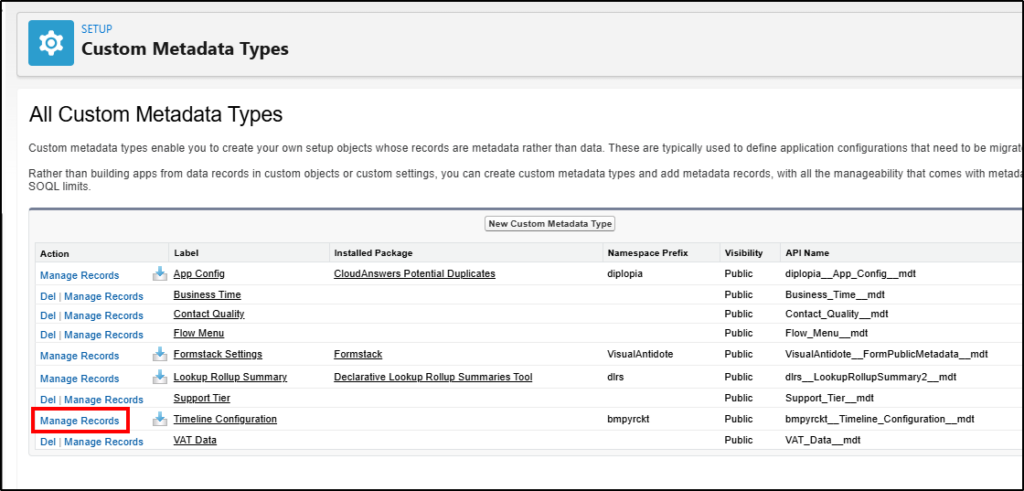Click the package icon beside Lookup Rollup Summary
The height and width of the screenshot is (491, 1024).
pos(160,377)
